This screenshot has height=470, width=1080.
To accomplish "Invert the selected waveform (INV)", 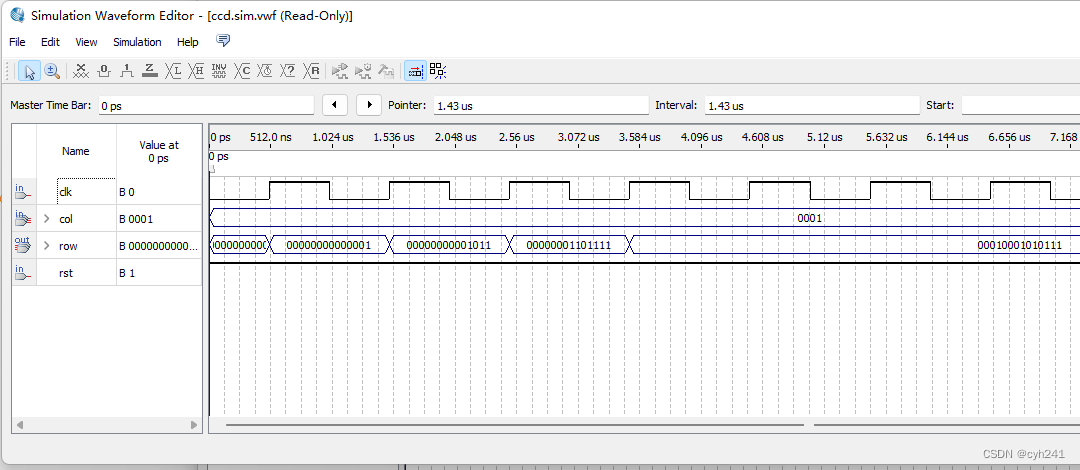I will coord(219,71).
